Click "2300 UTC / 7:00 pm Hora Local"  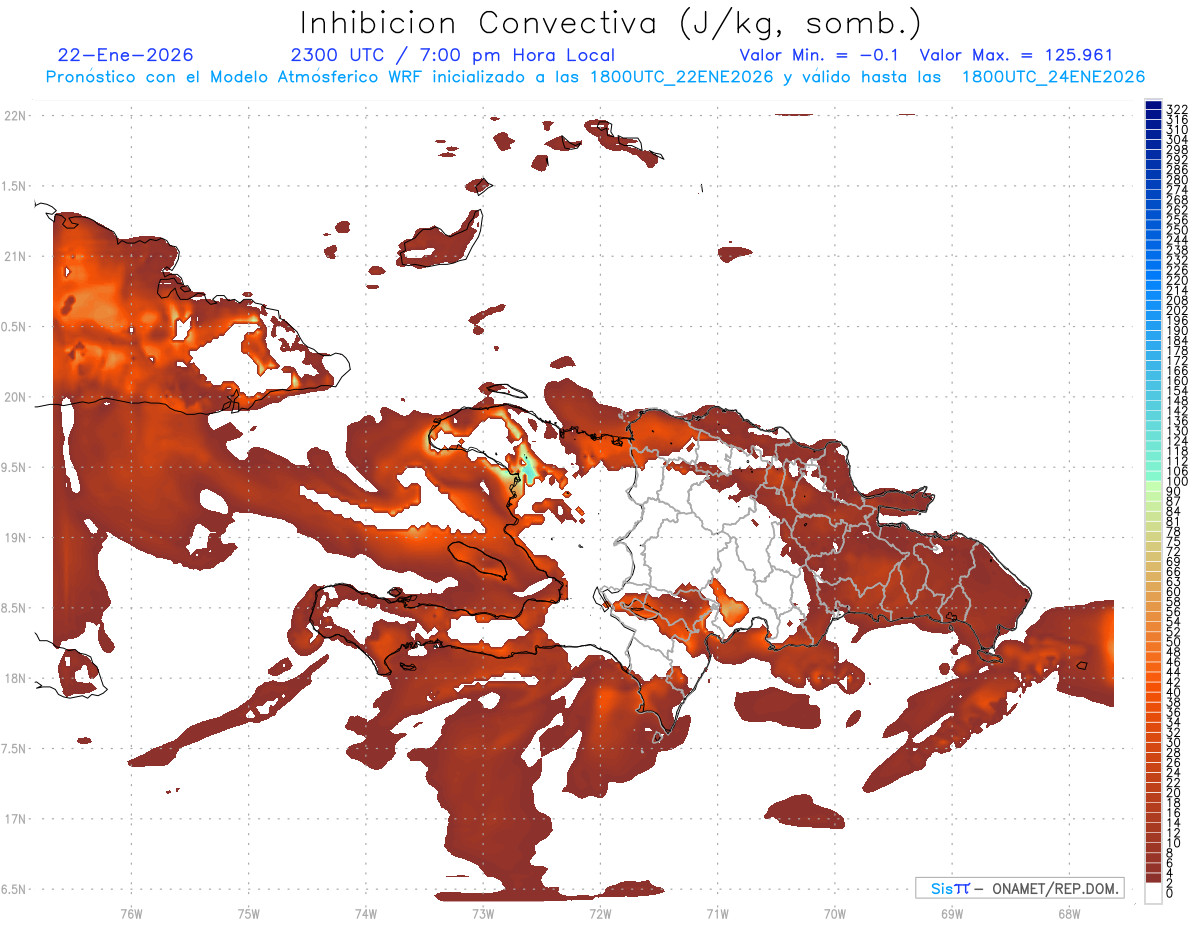point(453,55)
